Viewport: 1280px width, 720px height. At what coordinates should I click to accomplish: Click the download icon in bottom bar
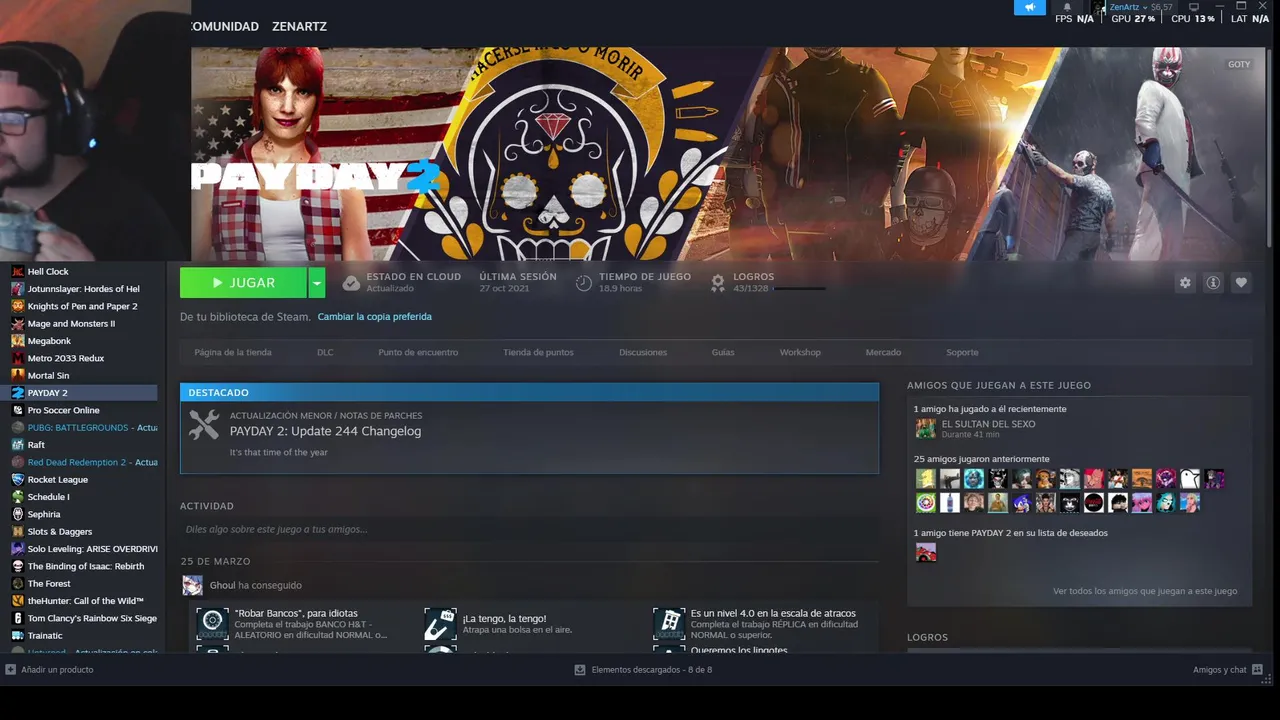[580, 669]
